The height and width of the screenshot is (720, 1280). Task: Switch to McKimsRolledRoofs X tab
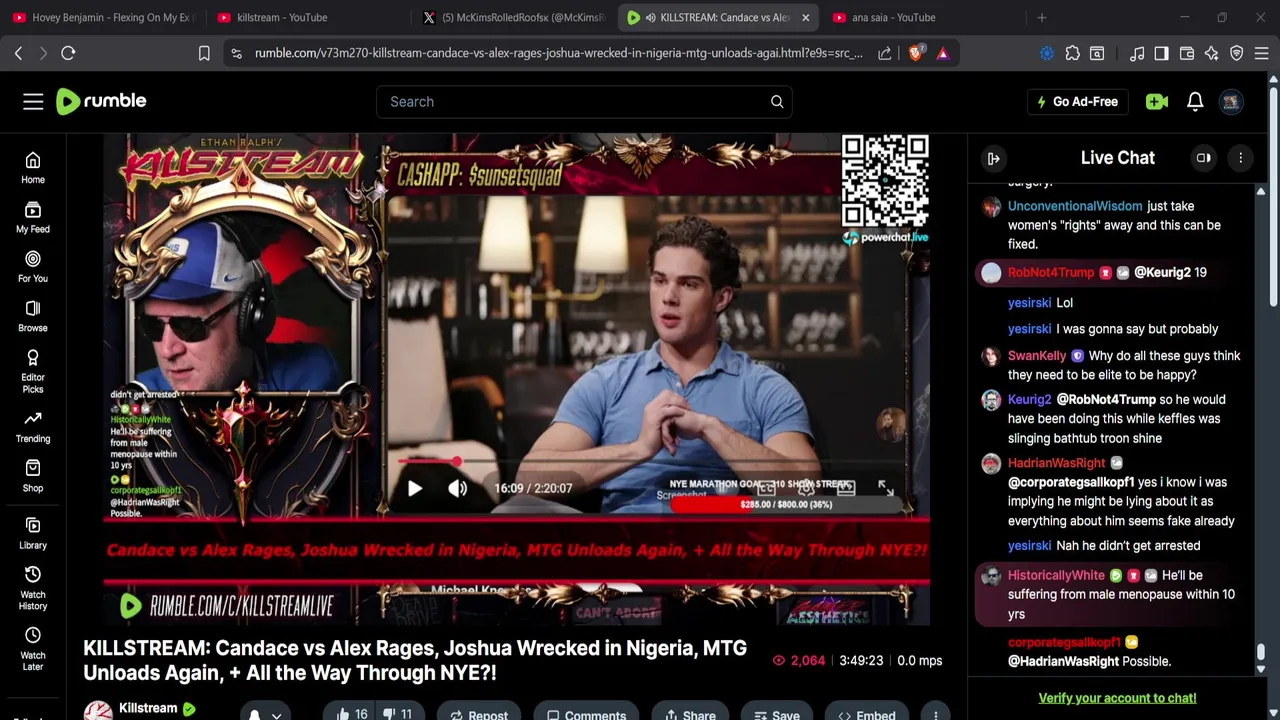(512, 17)
